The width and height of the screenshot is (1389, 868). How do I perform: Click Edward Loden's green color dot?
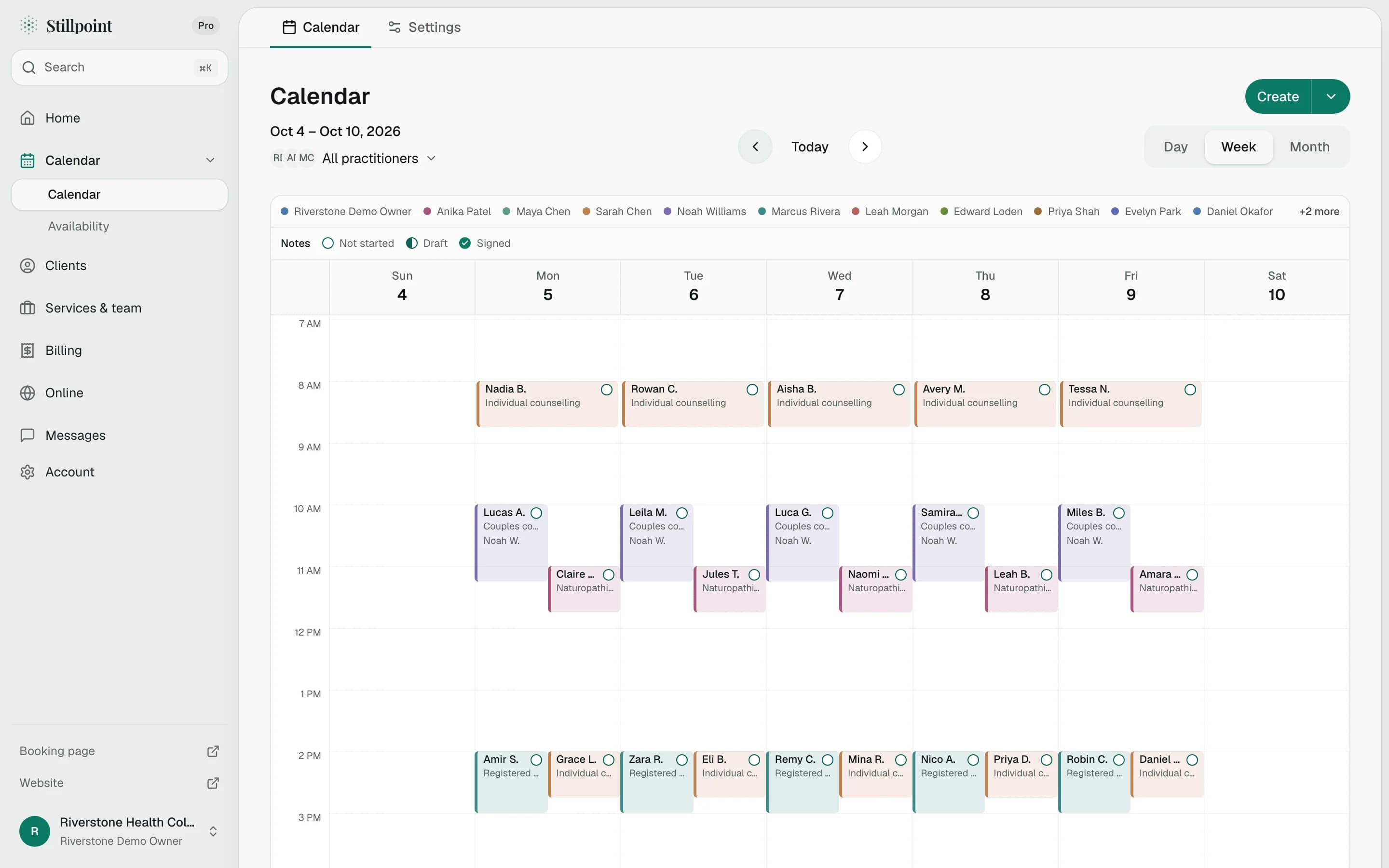pyautogui.click(x=943, y=211)
